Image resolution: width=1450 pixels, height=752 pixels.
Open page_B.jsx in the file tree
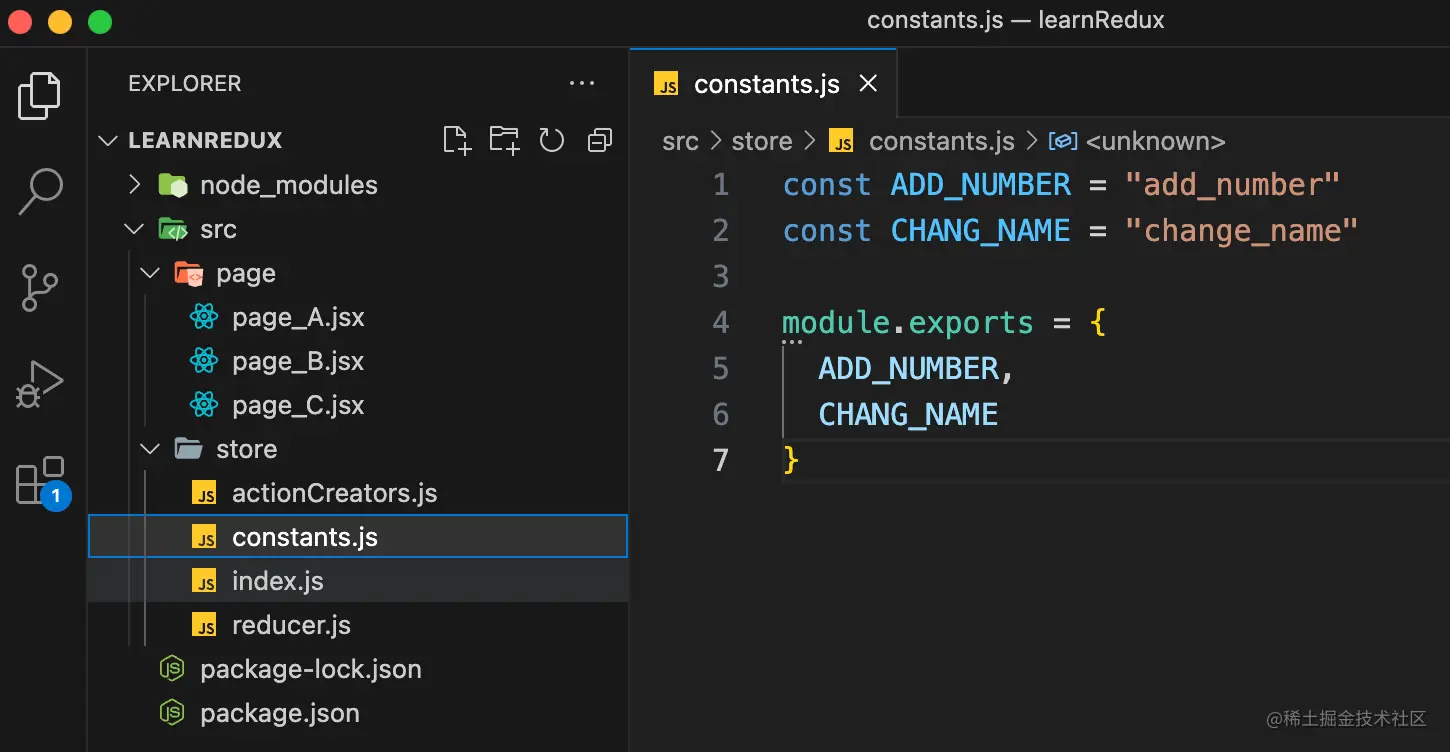(x=297, y=361)
